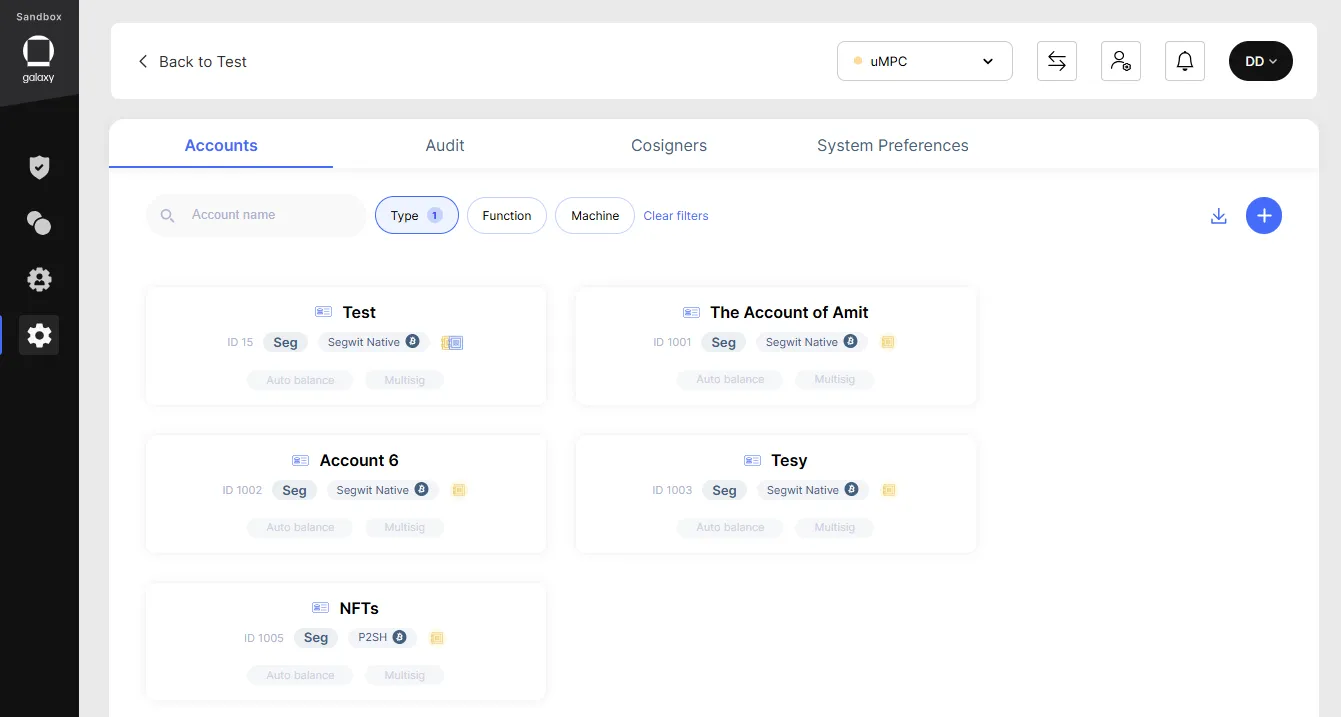Download the accounts list
This screenshot has height=717, width=1341.
(1218, 215)
